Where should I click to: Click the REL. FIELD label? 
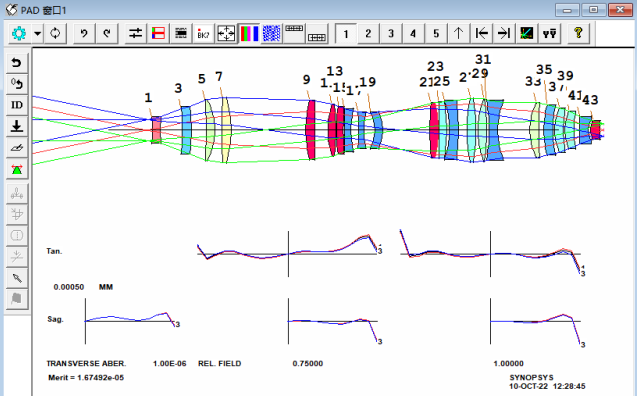219,364
